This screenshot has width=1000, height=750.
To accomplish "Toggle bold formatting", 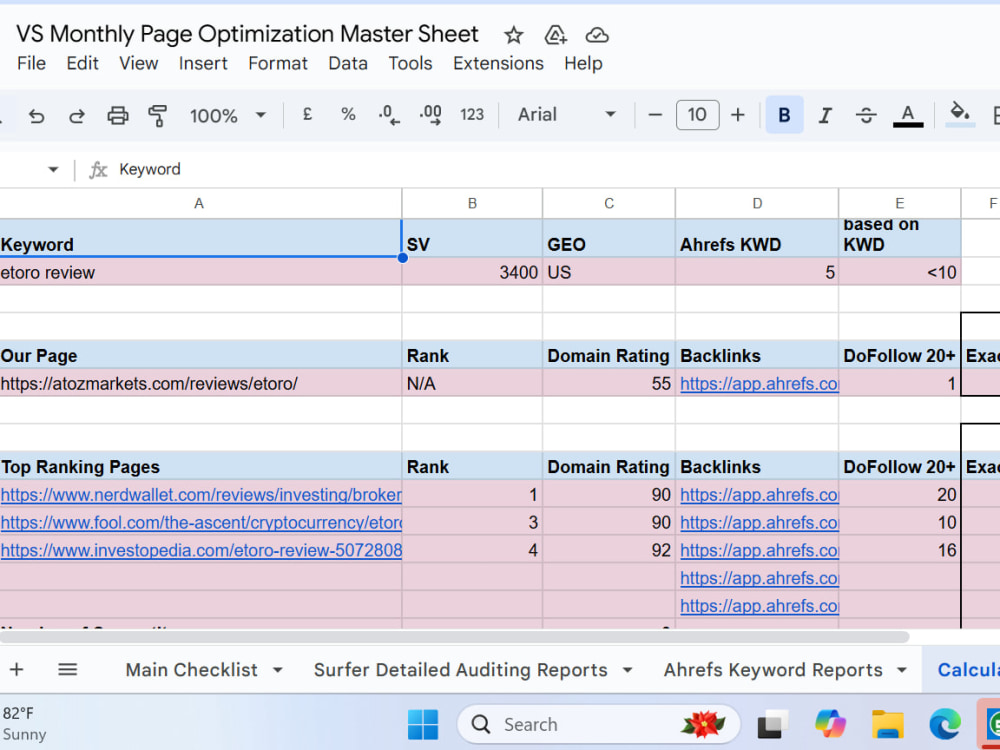I will pyautogui.click(x=784, y=115).
